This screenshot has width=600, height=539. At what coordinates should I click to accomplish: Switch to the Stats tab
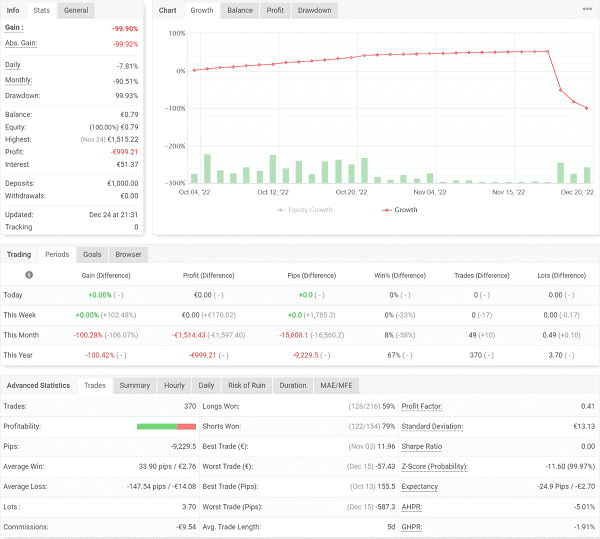(x=42, y=10)
